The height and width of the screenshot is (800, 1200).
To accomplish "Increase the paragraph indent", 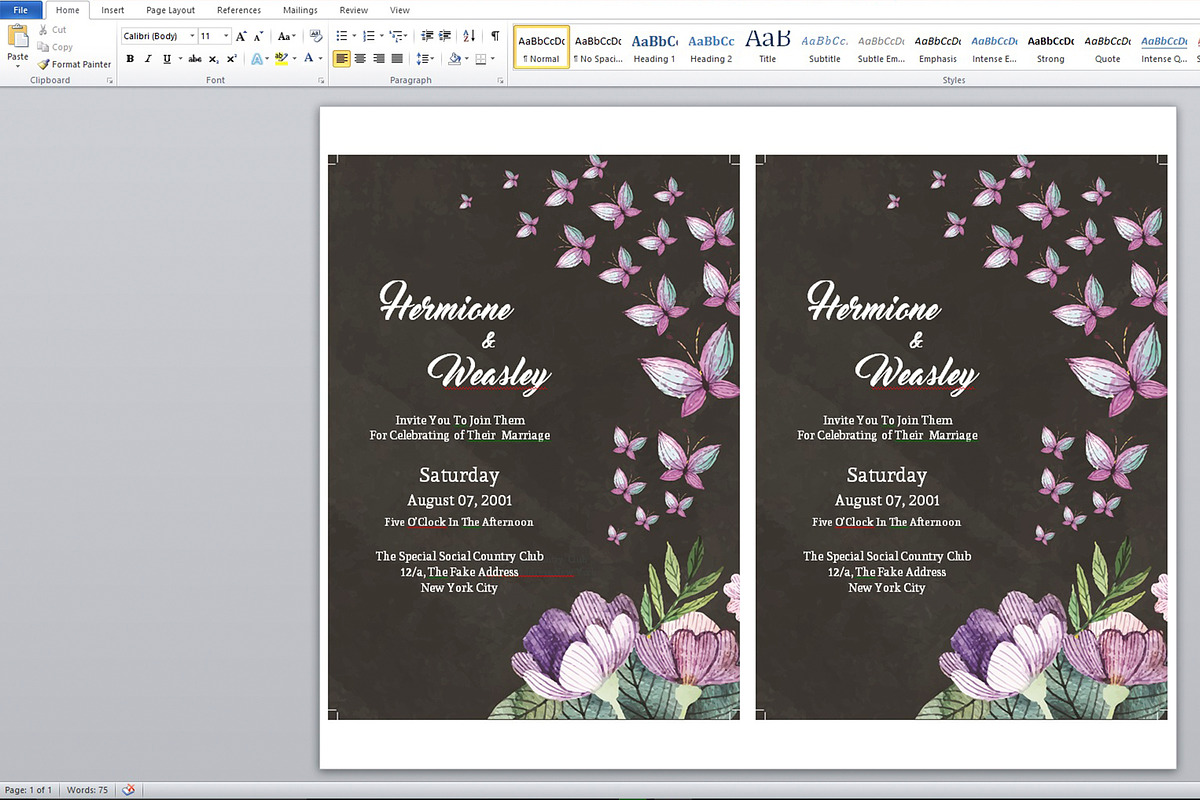I will pos(445,36).
